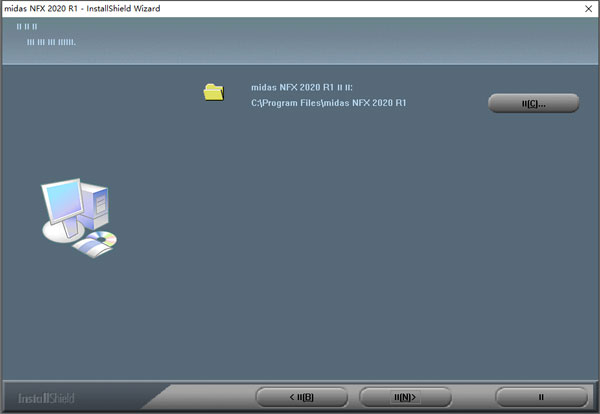Click the change folder [C]... button

(x=533, y=103)
